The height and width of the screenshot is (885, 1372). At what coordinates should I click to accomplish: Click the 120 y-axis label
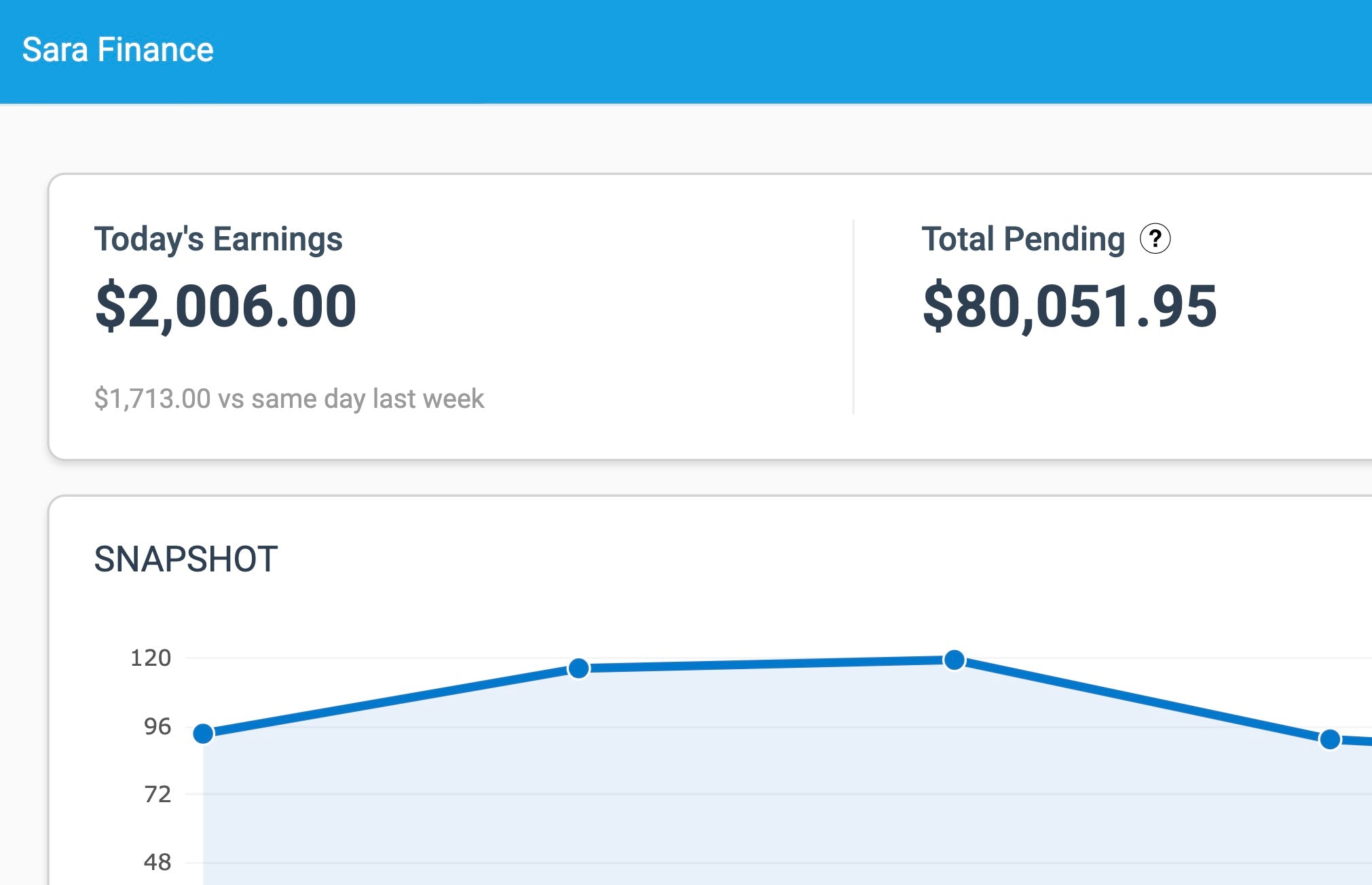(151, 658)
